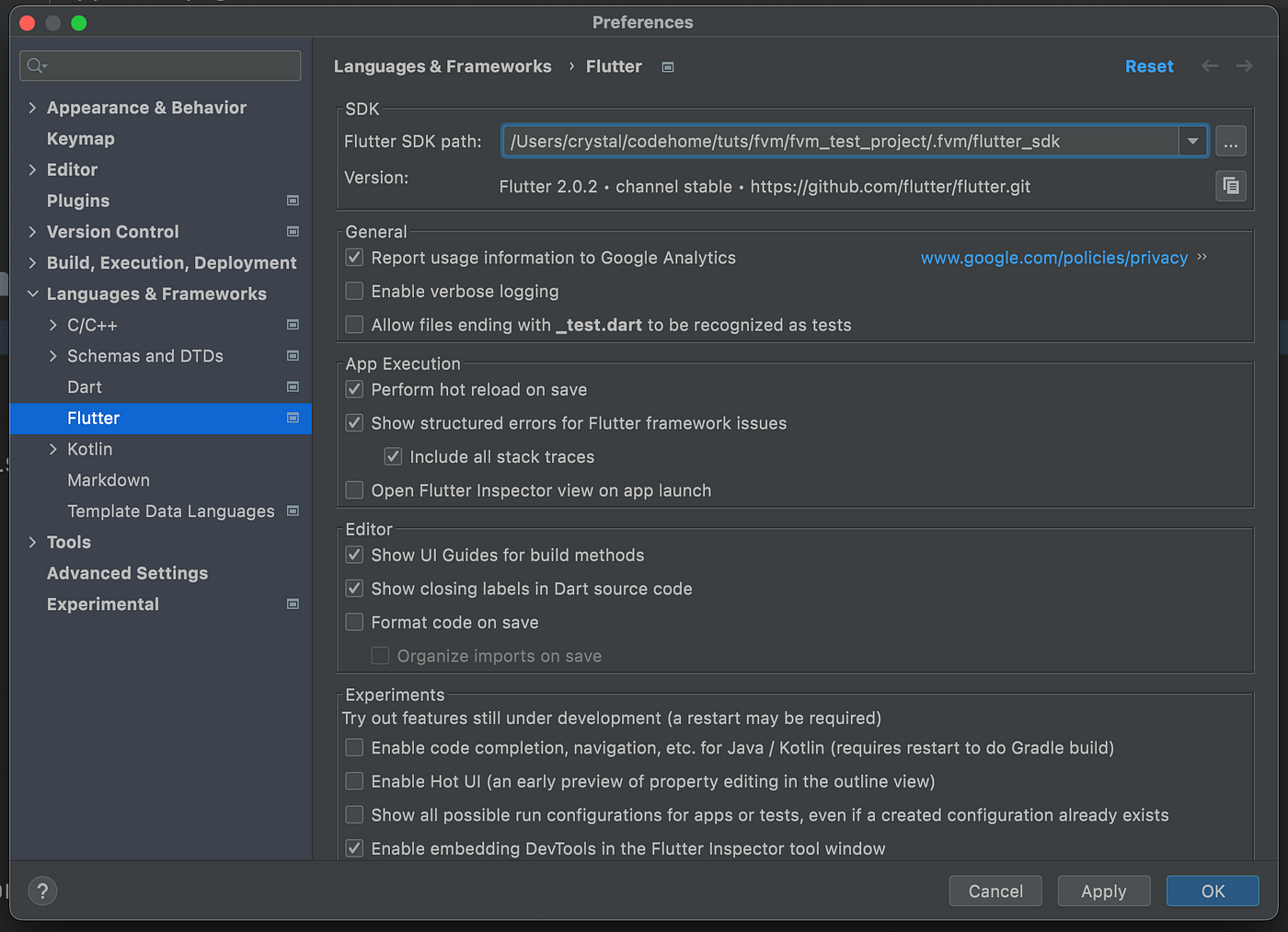The width and height of the screenshot is (1288, 932).
Task: Open Markdown settings page
Action: pos(109,480)
